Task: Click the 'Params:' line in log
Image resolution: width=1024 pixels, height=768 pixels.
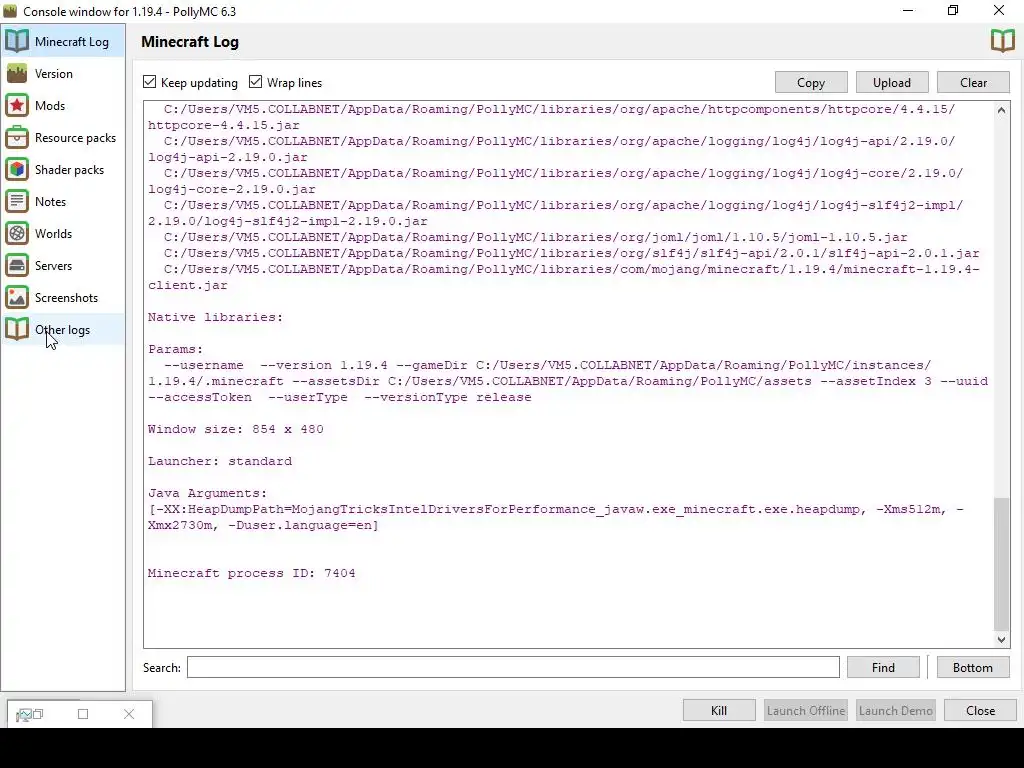Action: tap(176, 349)
